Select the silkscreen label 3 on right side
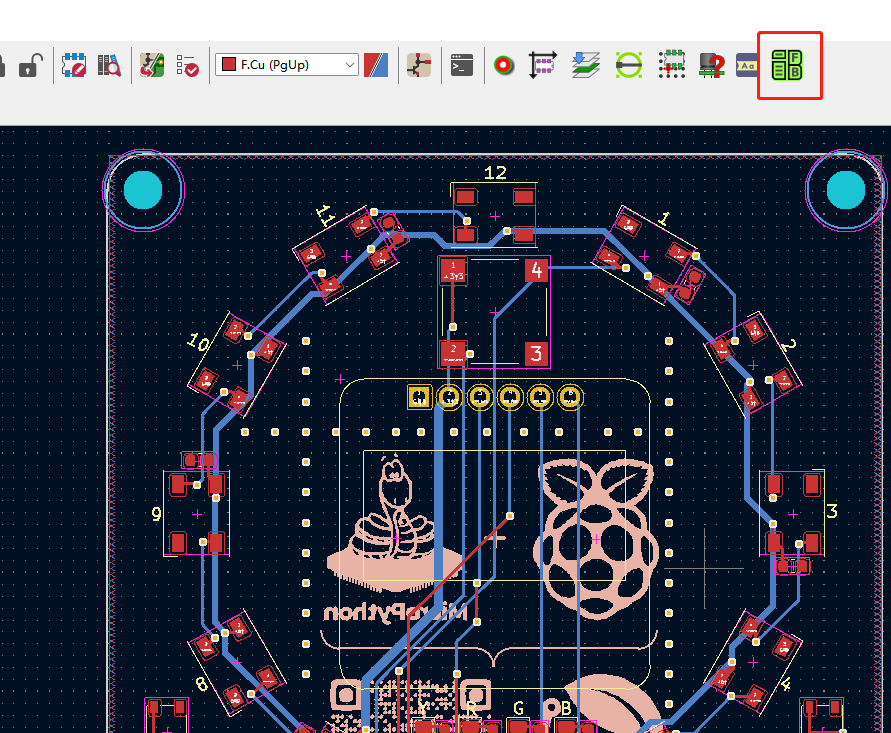 (832, 511)
